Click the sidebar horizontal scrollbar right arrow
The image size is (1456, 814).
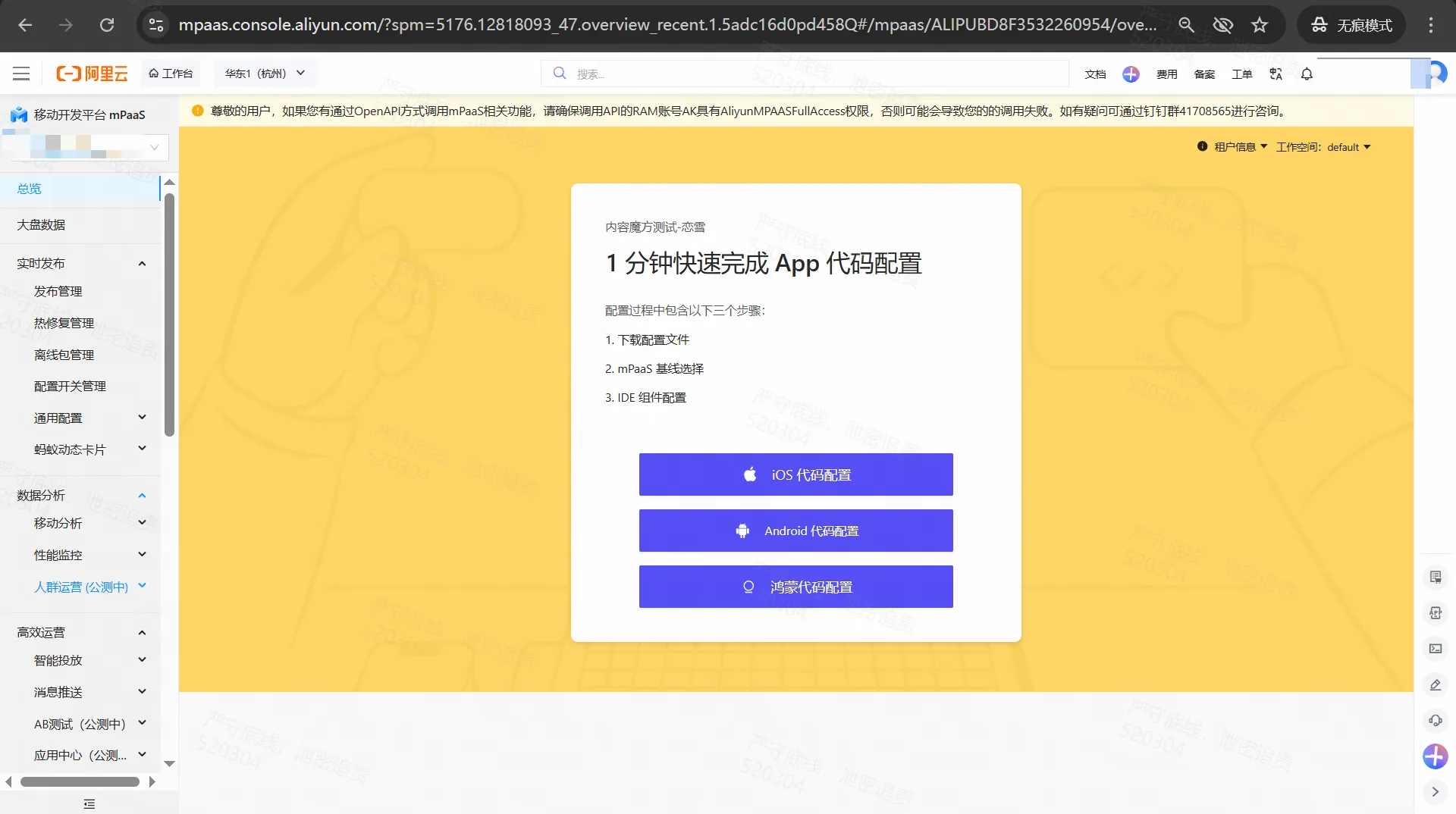(152, 781)
